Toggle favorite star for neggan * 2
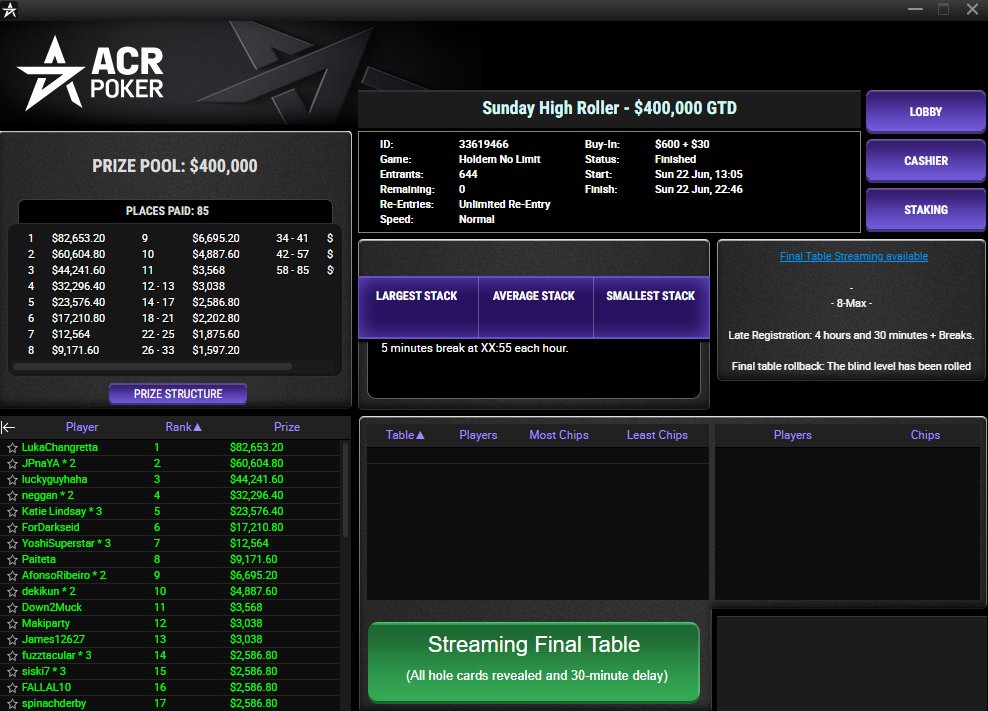988x711 pixels. click(12, 495)
